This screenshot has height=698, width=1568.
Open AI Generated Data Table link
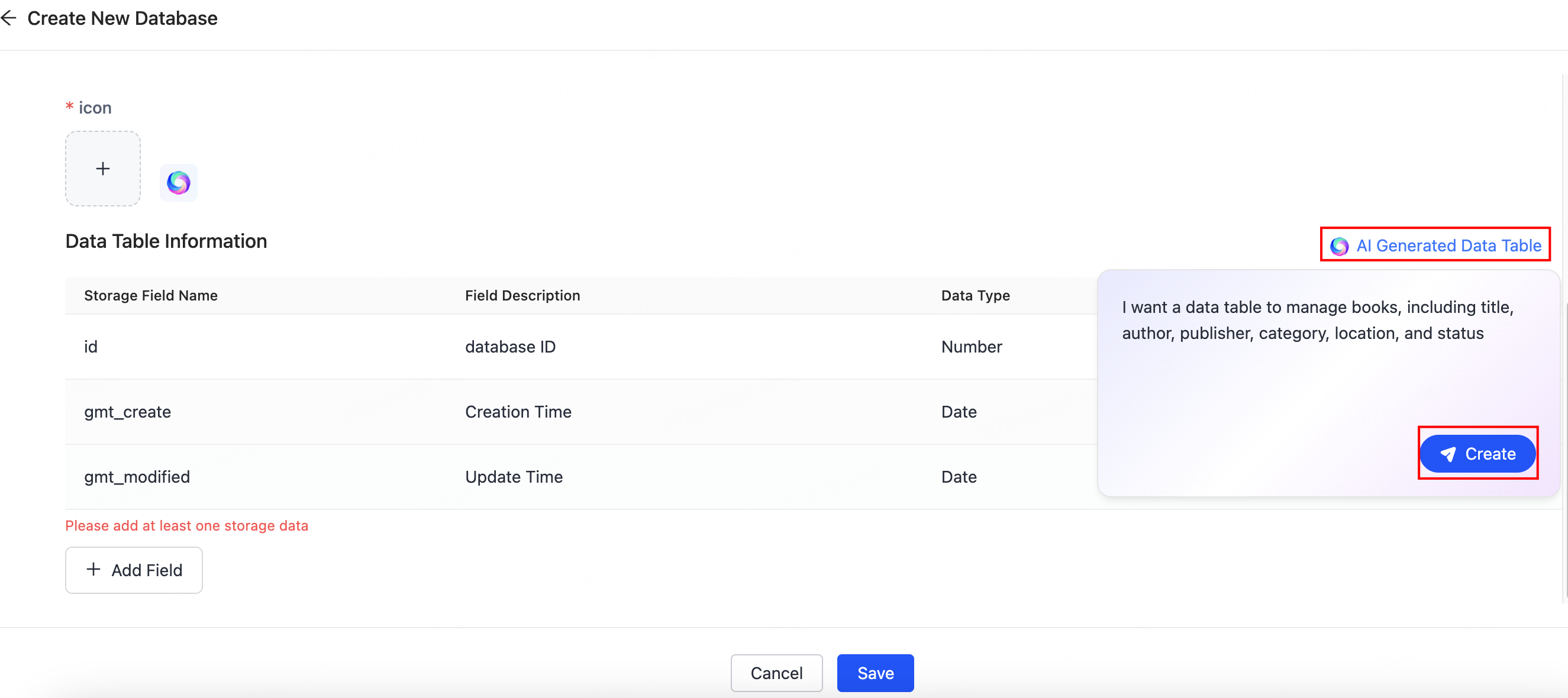(x=1448, y=245)
